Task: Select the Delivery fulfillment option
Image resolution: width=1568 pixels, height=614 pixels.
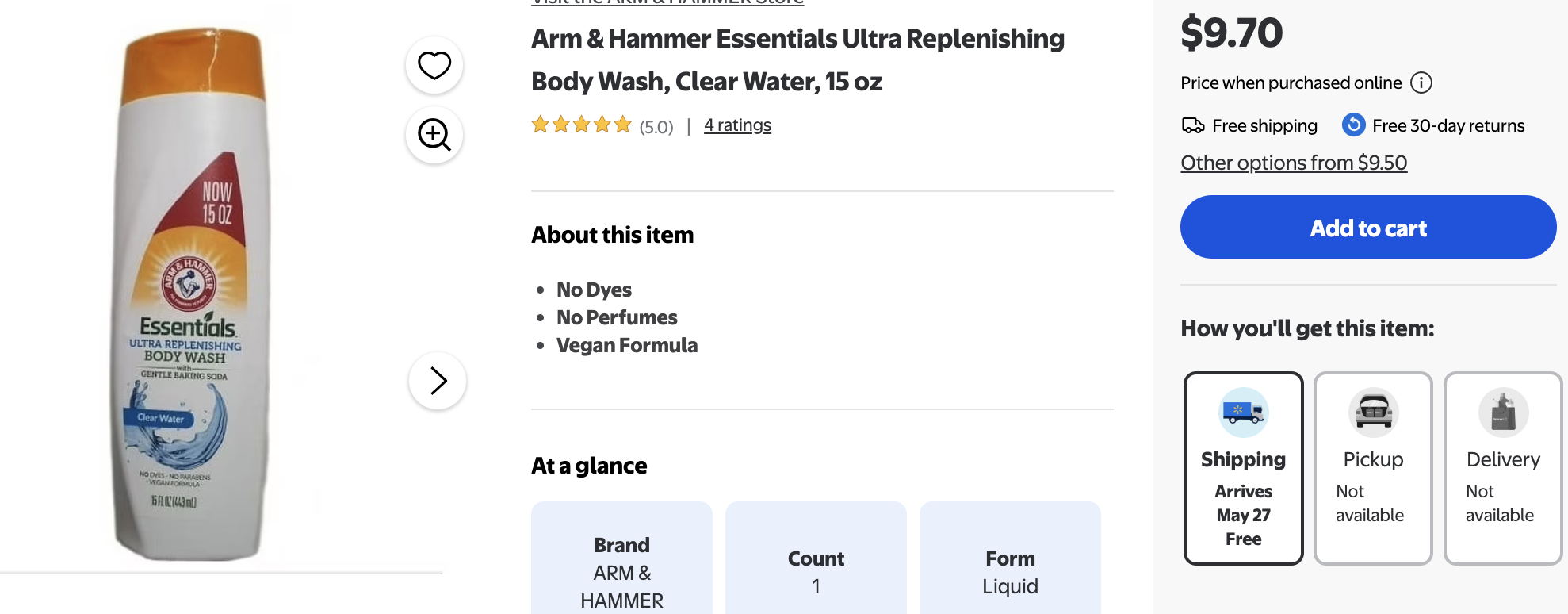Action: coord(1503,468)
